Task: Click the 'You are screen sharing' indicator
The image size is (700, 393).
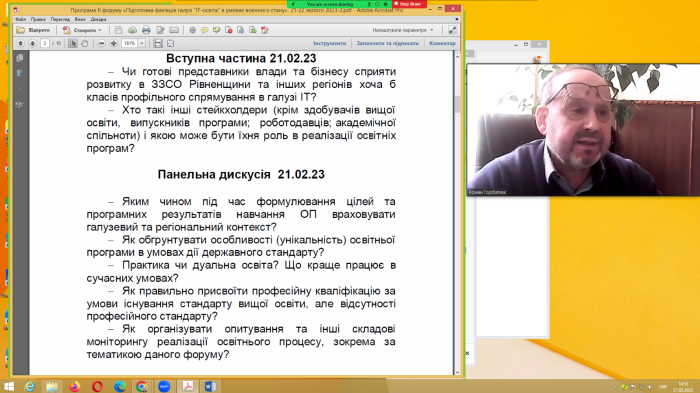Action: coord(329,4)
